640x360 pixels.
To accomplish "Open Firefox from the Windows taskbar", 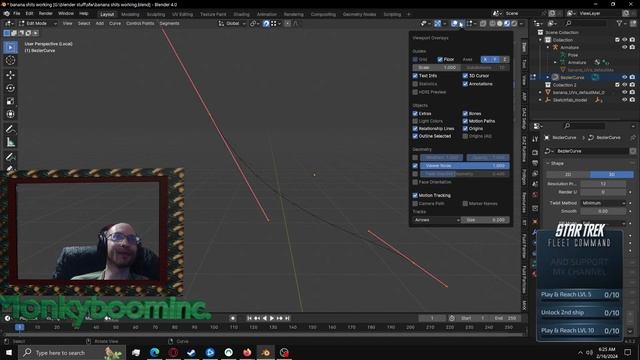I will click(x=247, y=352).
